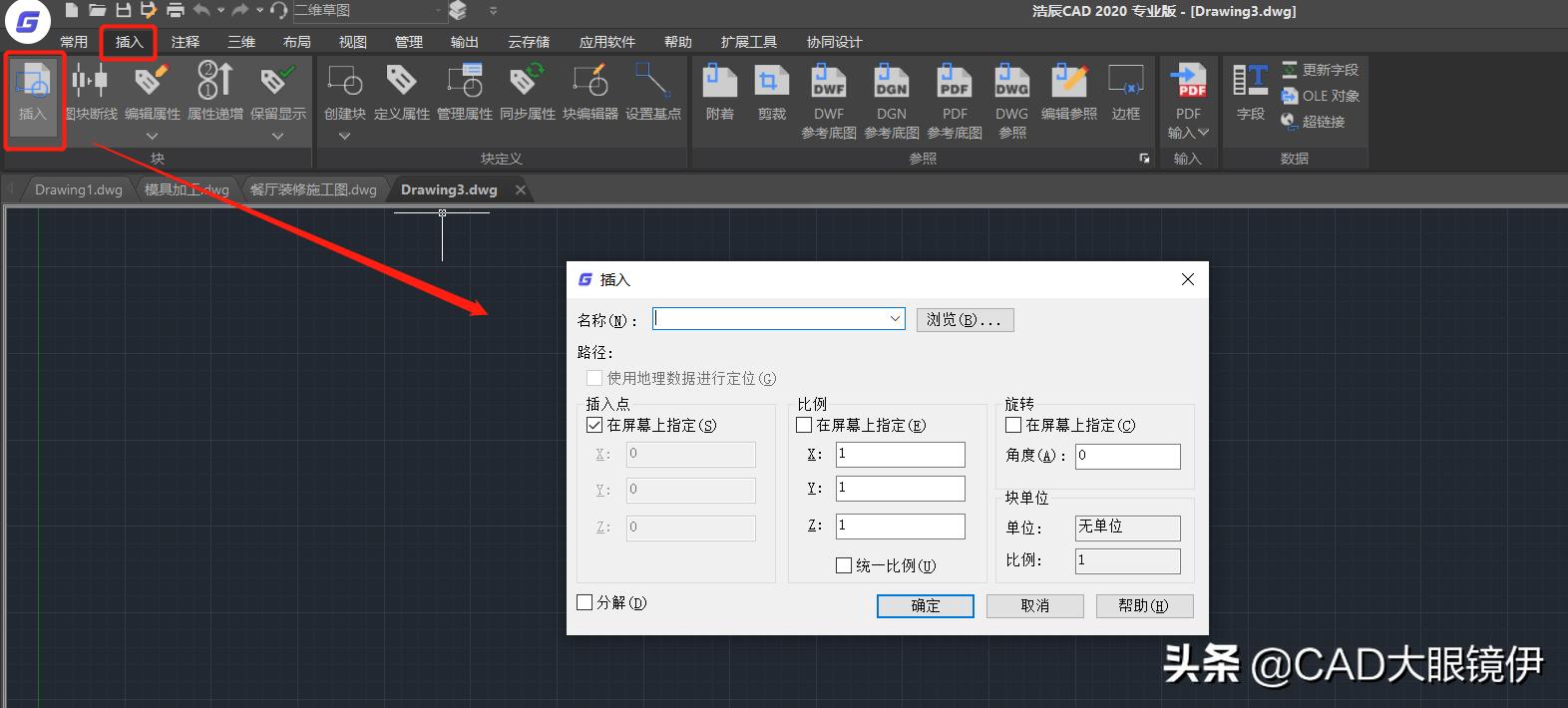Viewport: 1568px width, 708px height.
Task: Select the 图块断线 block break tool
Action: [x=91, y=92]
